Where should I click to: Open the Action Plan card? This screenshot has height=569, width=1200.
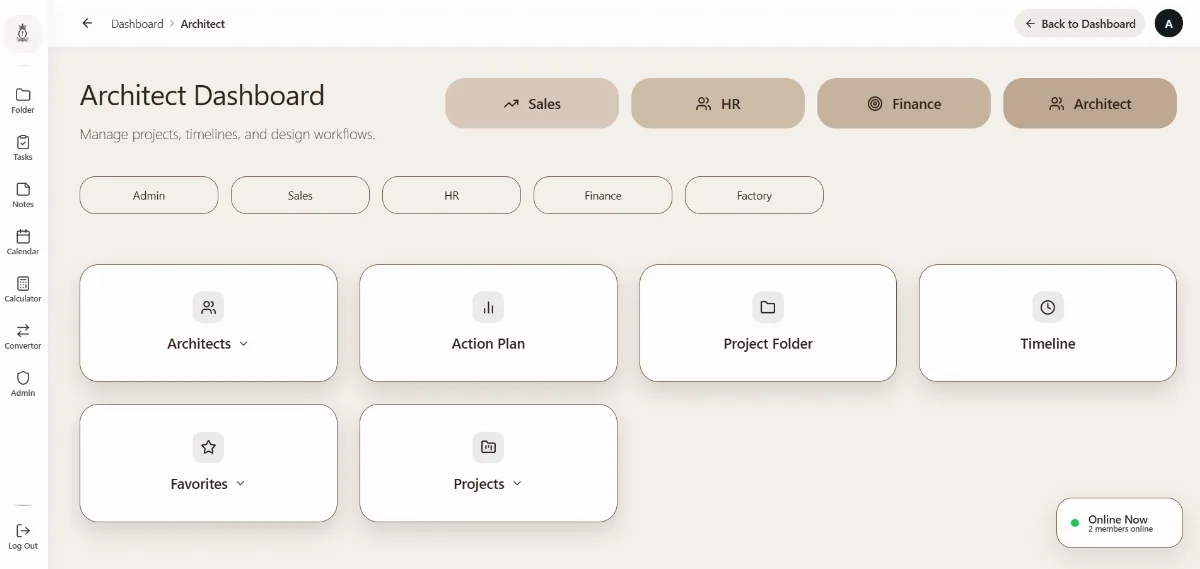(x=488, y=323)
